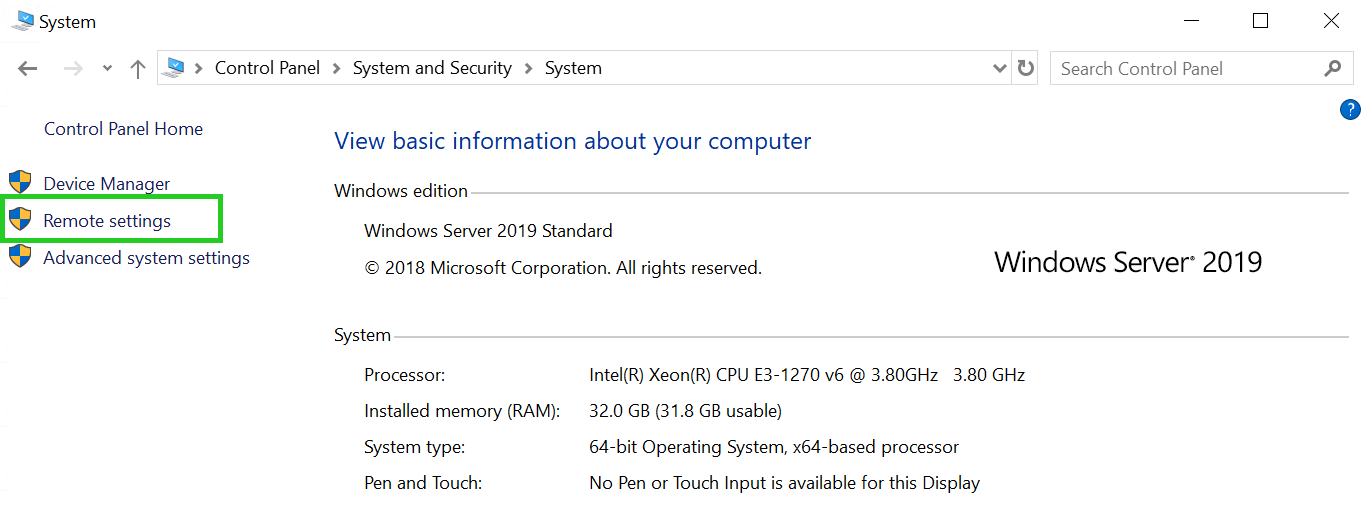This screenshot has height=516, width=1364.
Task: Click shield icon next to Advanced system settings
Action: click(x=20, y=257)
